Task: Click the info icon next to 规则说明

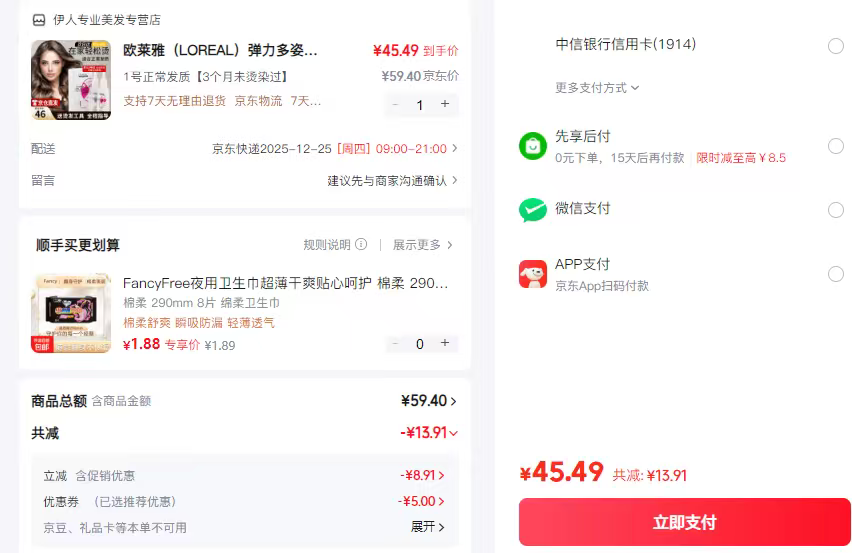Action: (x=361, y=245)
